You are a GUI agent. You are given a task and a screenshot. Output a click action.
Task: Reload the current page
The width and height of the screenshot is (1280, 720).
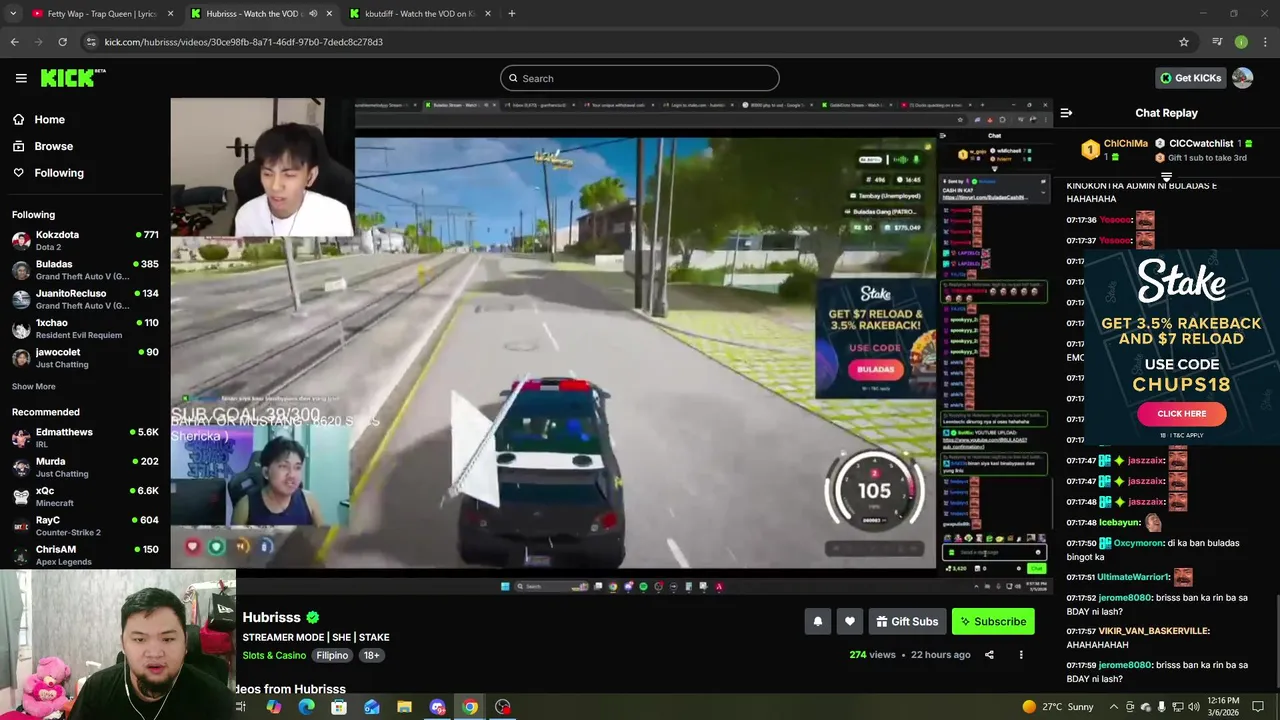pos(62,42)
